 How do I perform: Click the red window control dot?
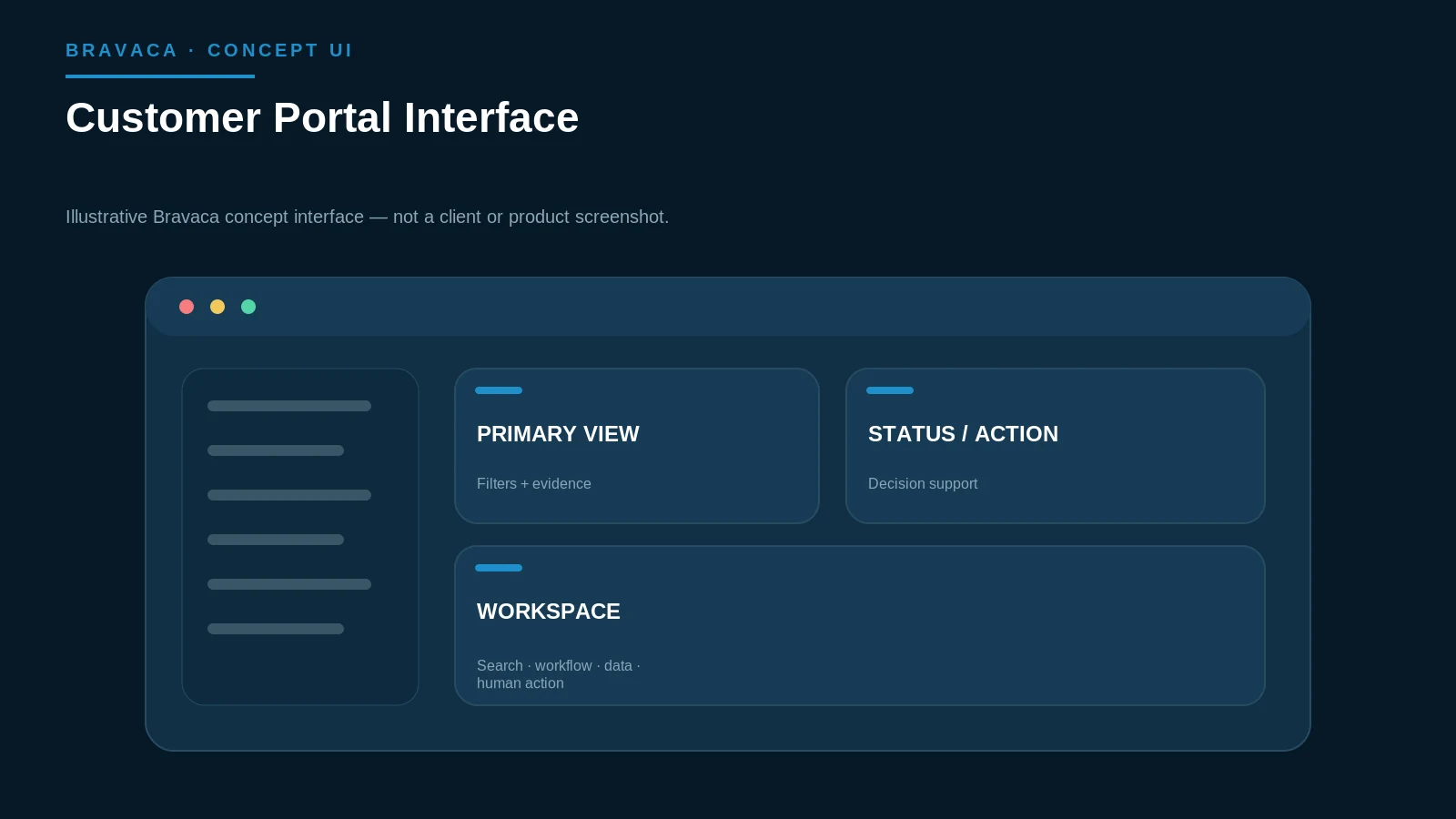[x=187, y=307]
